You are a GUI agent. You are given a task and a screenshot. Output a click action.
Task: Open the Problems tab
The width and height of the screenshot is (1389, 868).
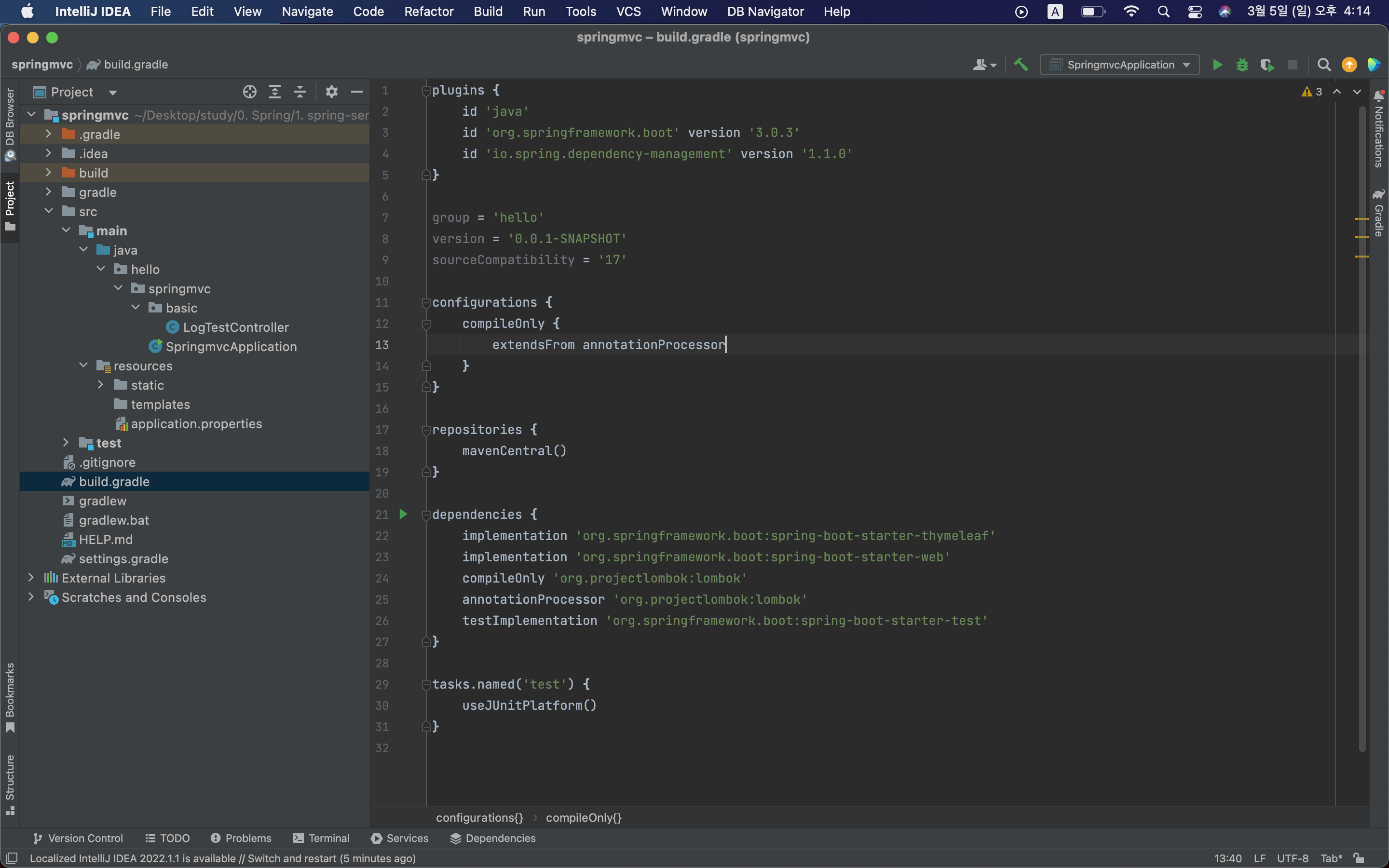click(x=241, y=838)
